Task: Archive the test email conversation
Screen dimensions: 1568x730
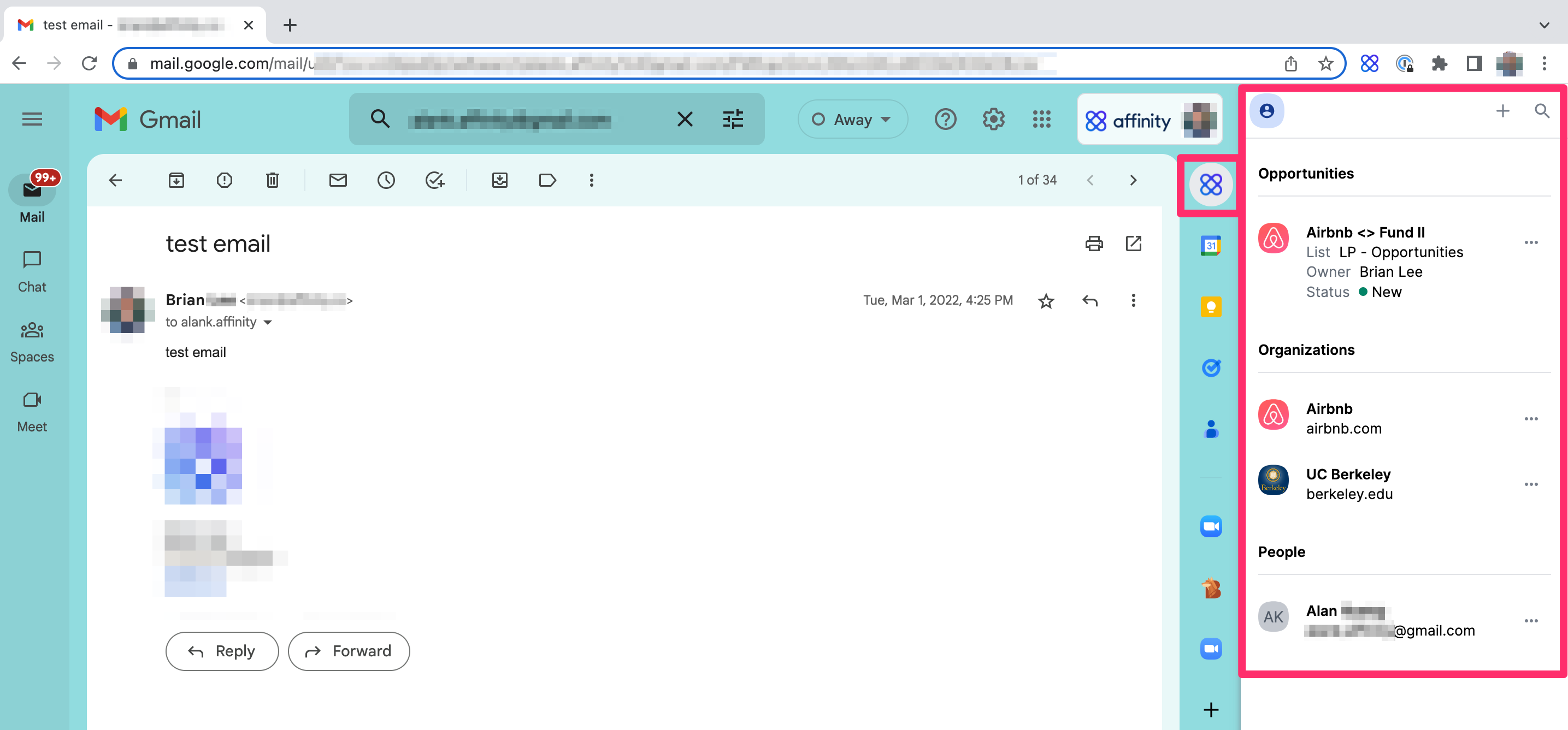Action: pos(176,180)
